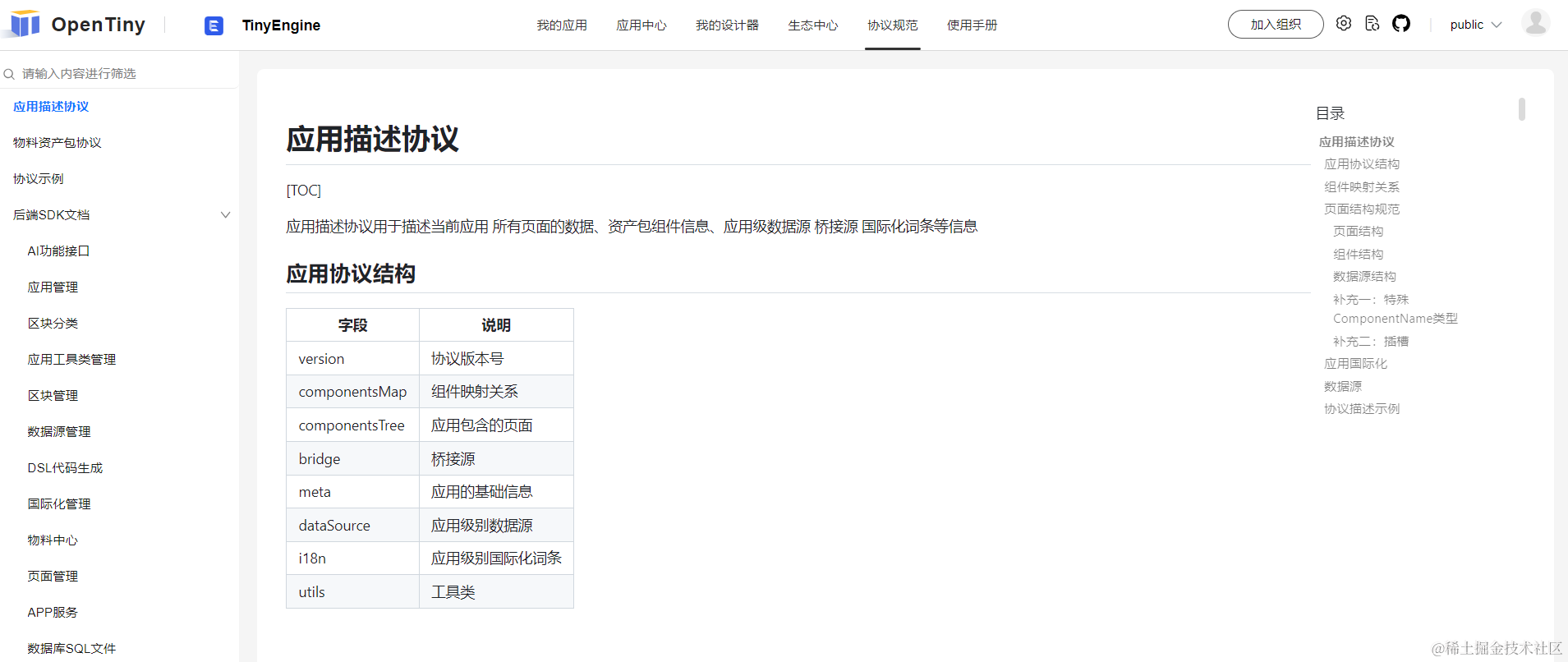Click the user avatar icon
The height and width of the screenshot is (662, 1568).
point(1535,23)
